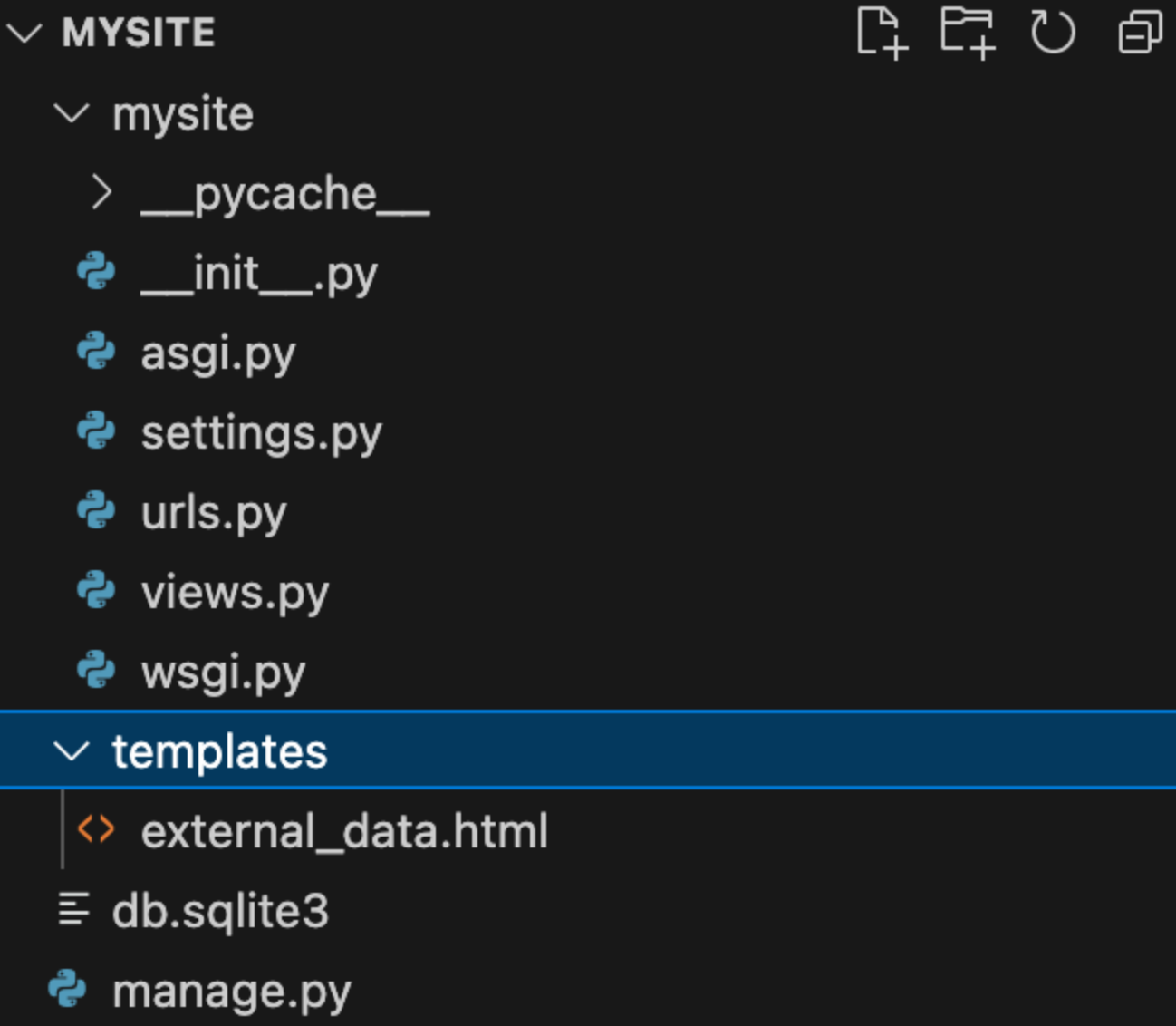Collapse the mysite folder chevron

point(72,114)
